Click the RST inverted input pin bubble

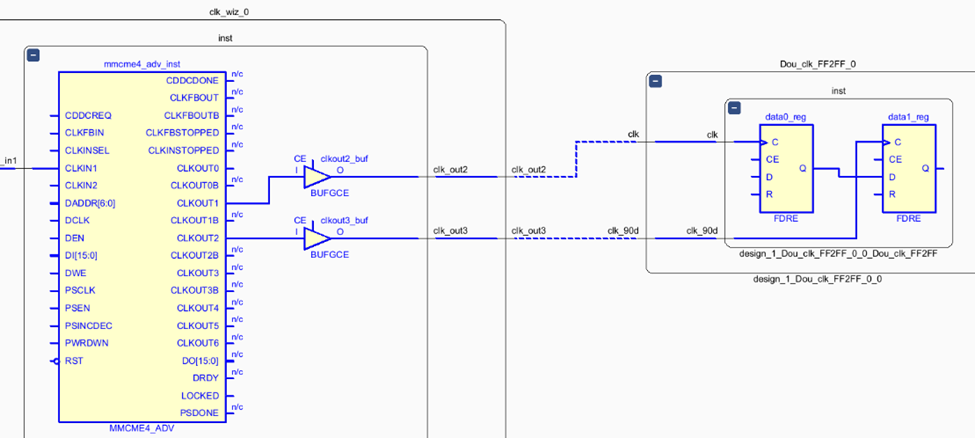point(56,360)
